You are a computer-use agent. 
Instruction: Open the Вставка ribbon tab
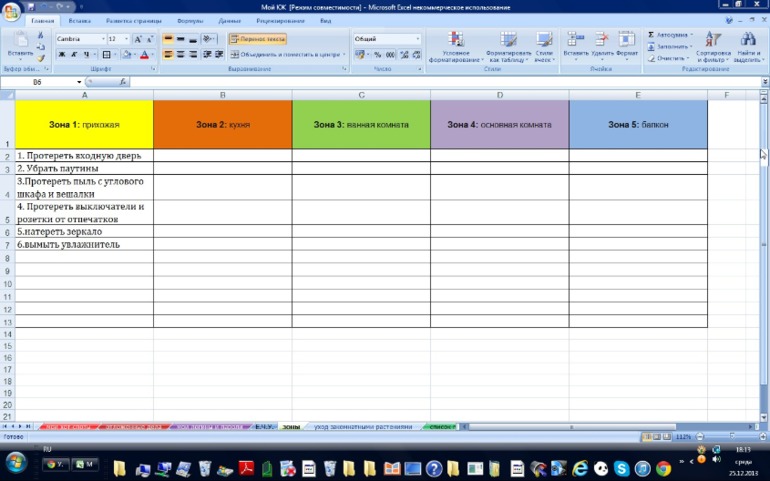point(80,20)
